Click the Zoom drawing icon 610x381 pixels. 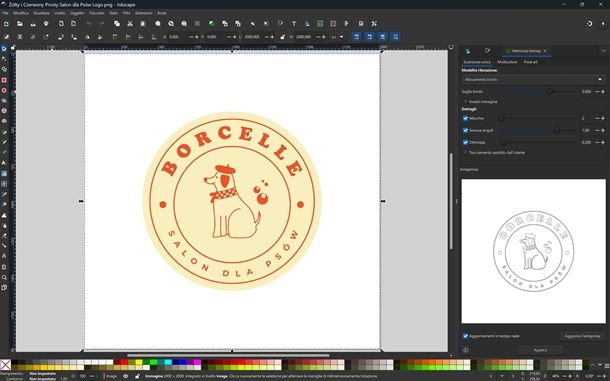coord(171,24)
